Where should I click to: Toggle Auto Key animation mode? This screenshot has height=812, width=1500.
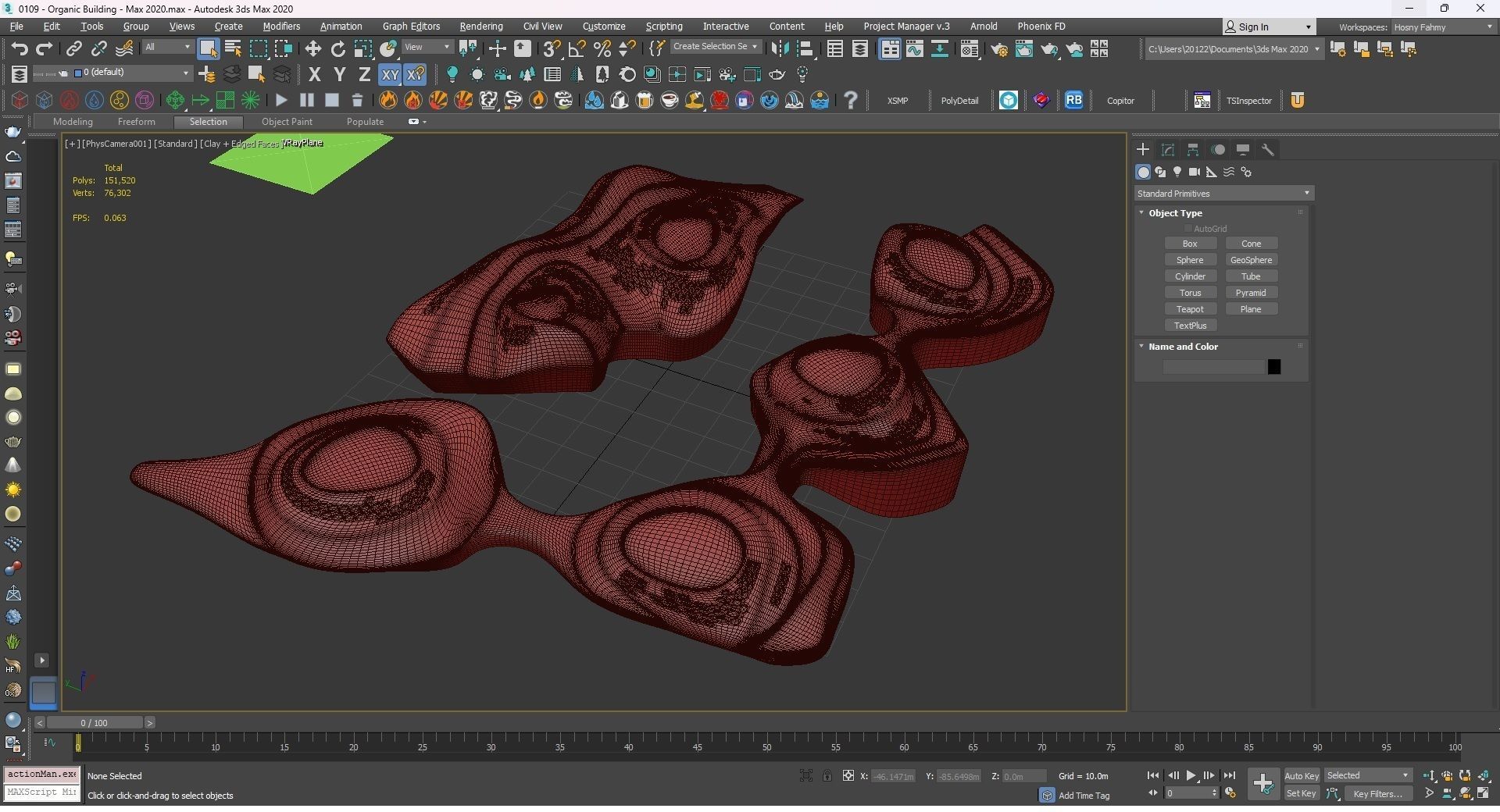tap(1301, 776)
